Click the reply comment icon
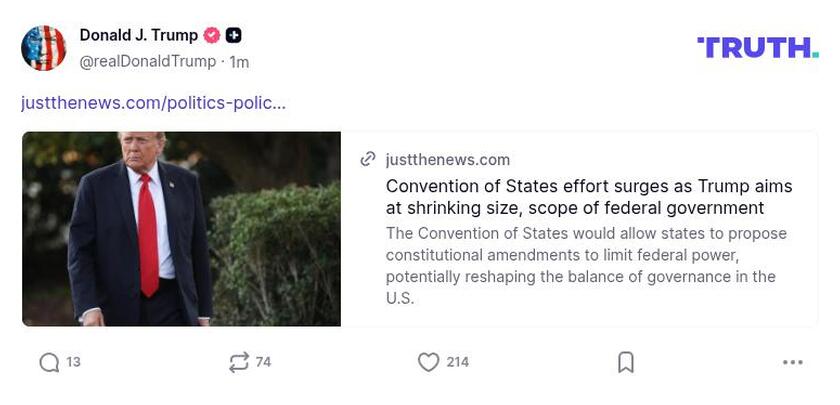 pyautogui.click(x=49, y=362)
